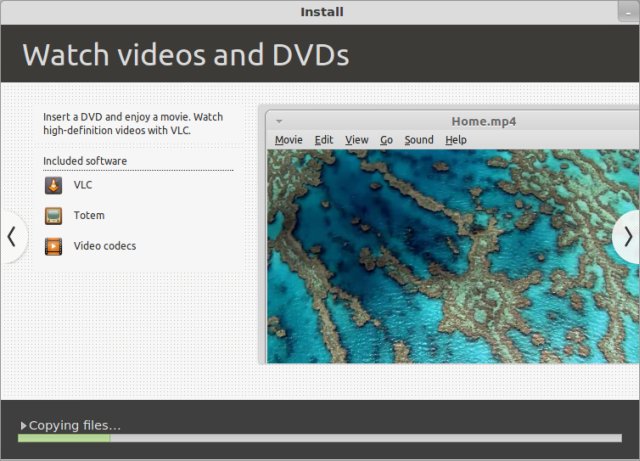Open the Edit menu
This screenshot has width=640, height=461.
(324, 140)
